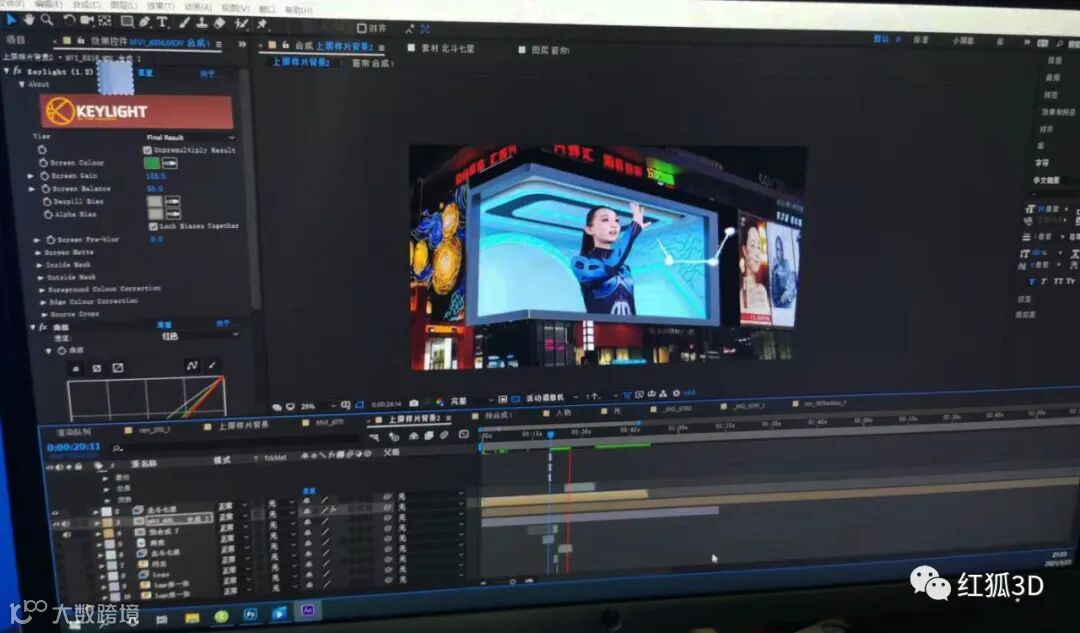Screen dimensions: 1080x633
Task: Click the Alpha Bias grey swatch
Action: tap(155, 214)
